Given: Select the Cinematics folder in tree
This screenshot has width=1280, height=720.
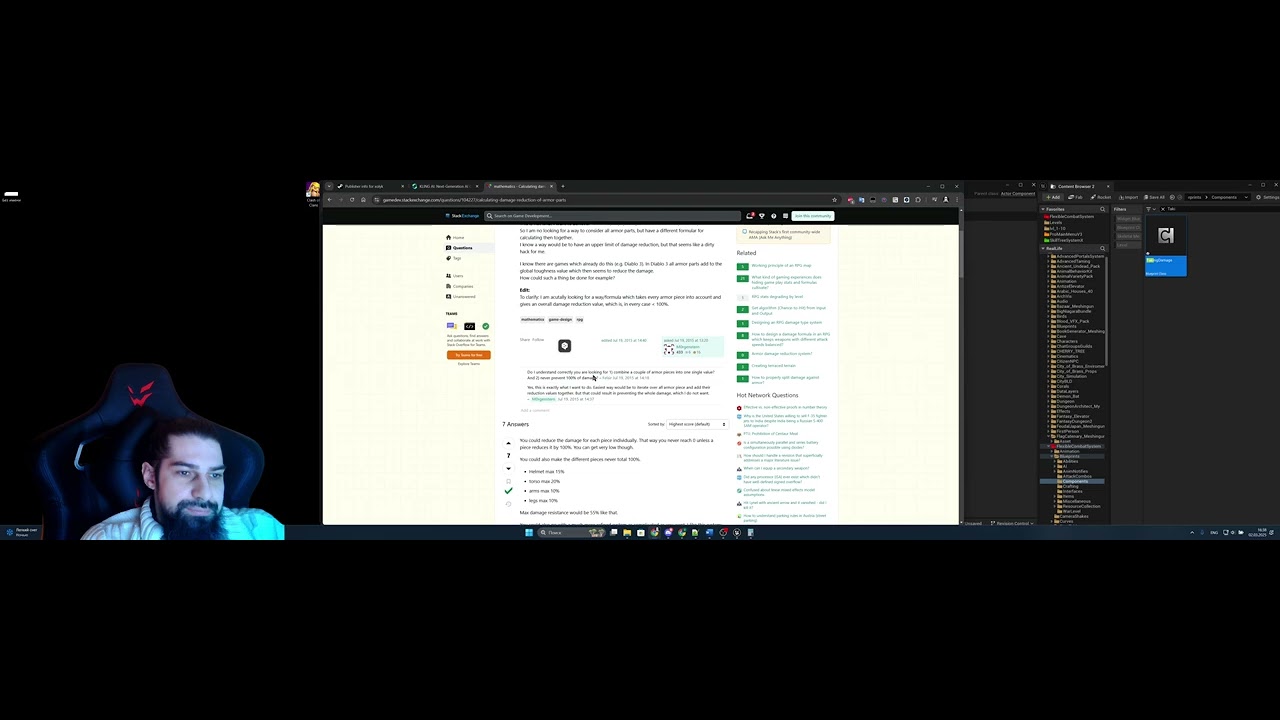Looking at the screenshot, I should (1067, 356).
